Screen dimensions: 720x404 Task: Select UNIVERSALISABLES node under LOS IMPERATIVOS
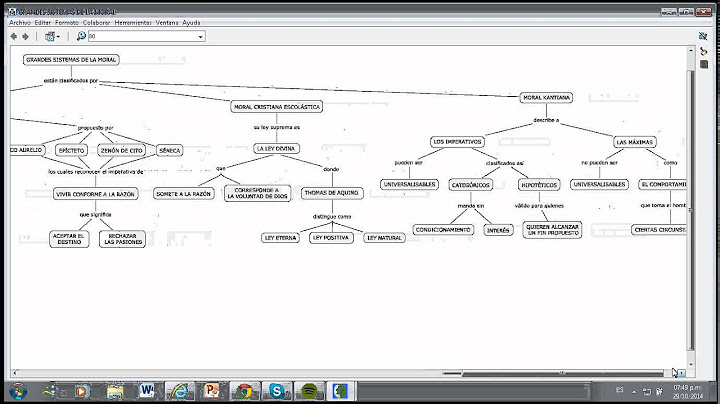[x=410, y=184]
